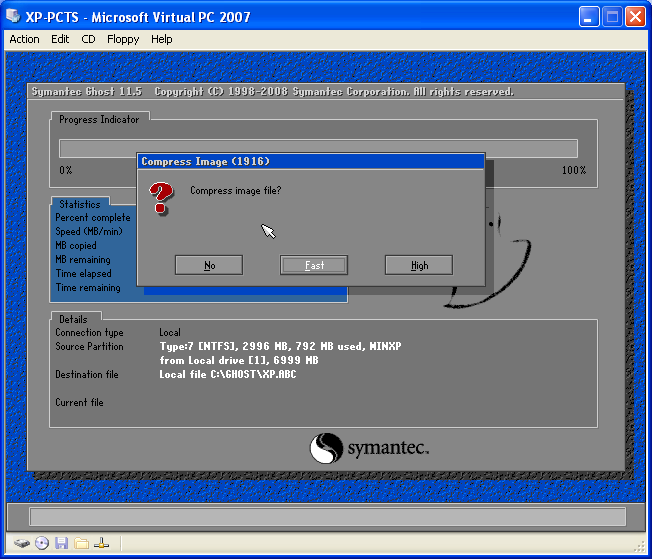Click the 'Destination file' detail label
The image size is (652, 559).
(86, 374)
